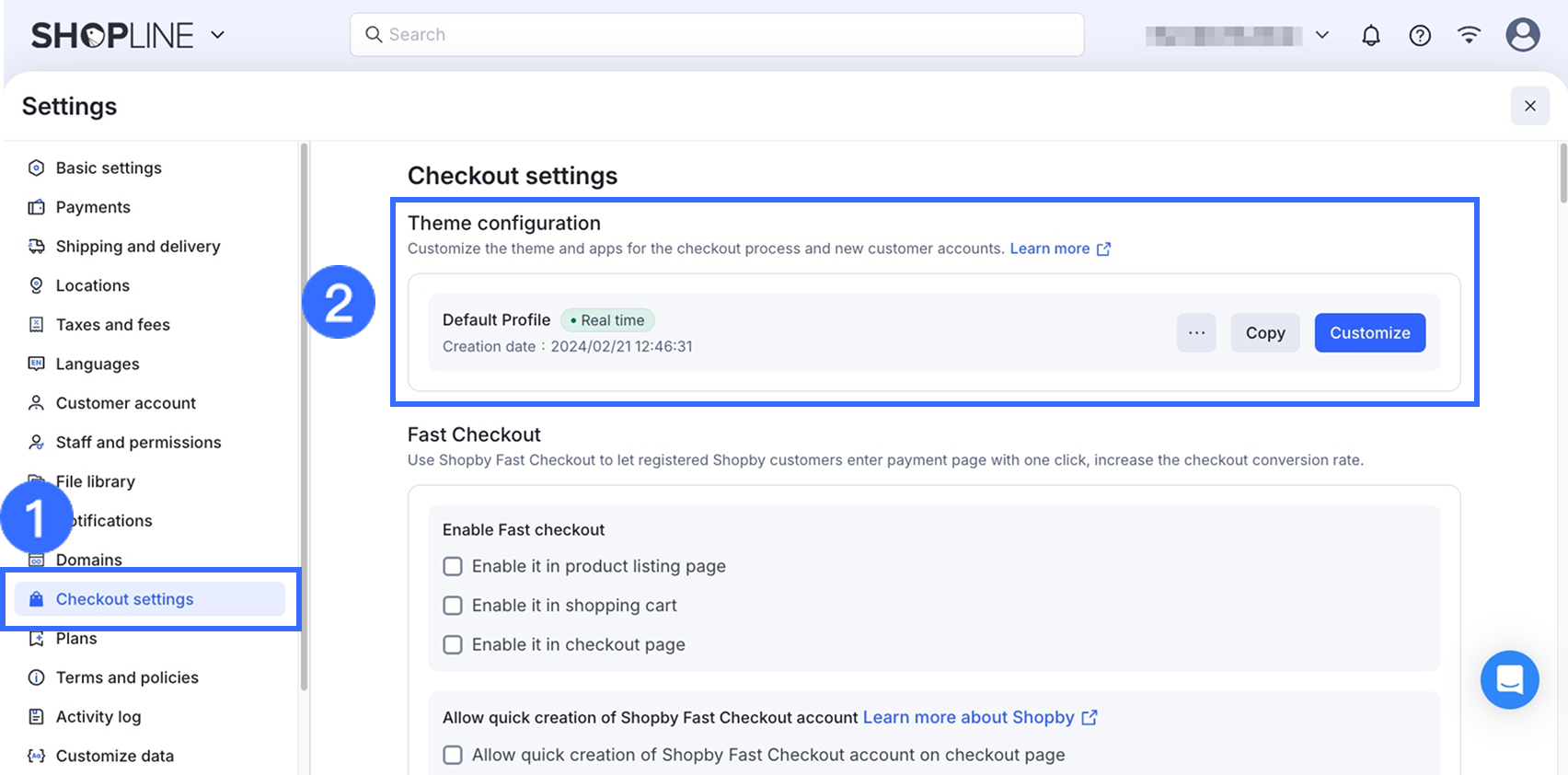Open the Default Profile more options menu
1568x775 pixels.
click(1196, 332)
